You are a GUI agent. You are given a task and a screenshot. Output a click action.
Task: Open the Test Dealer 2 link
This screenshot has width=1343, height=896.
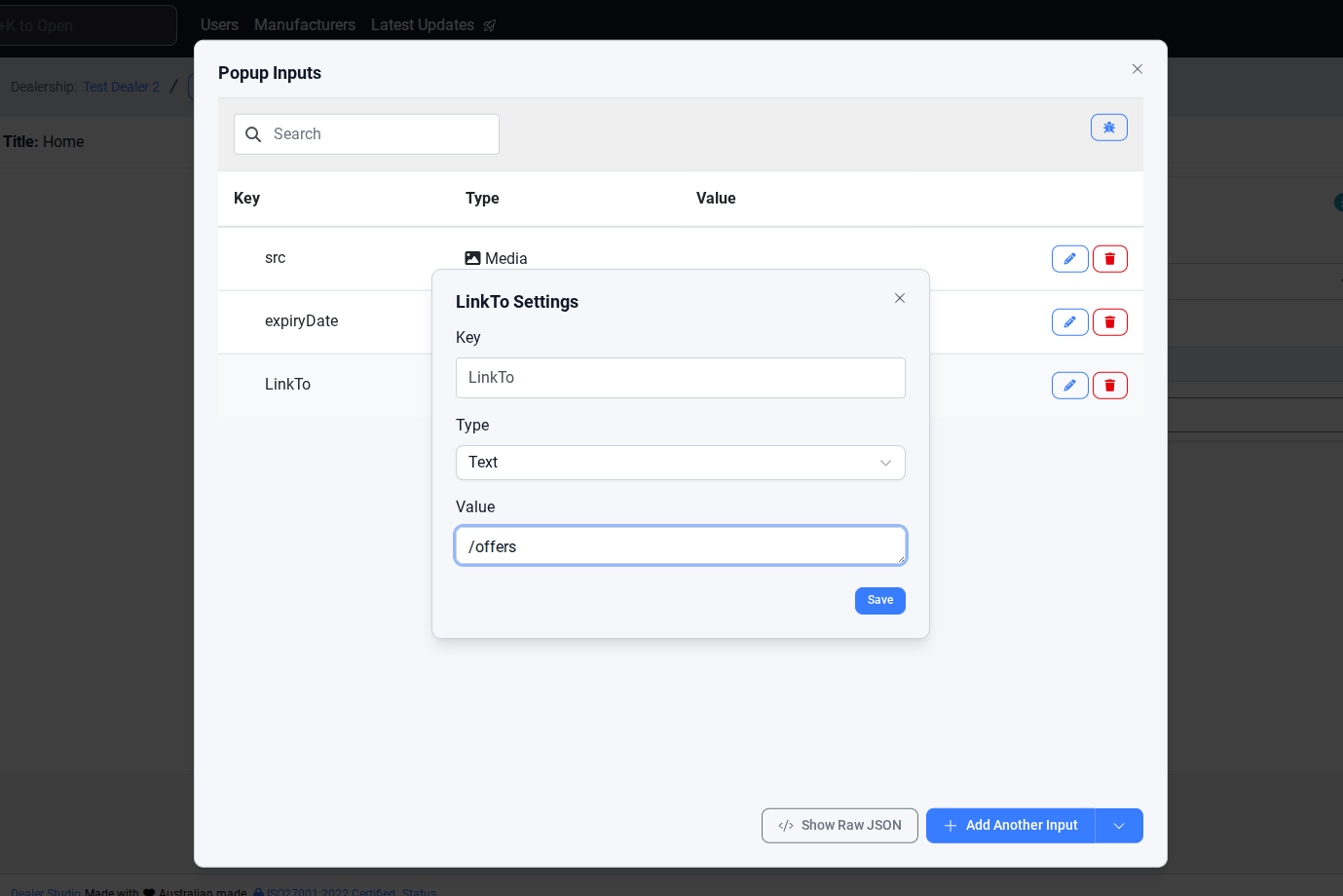pos(121,87)
